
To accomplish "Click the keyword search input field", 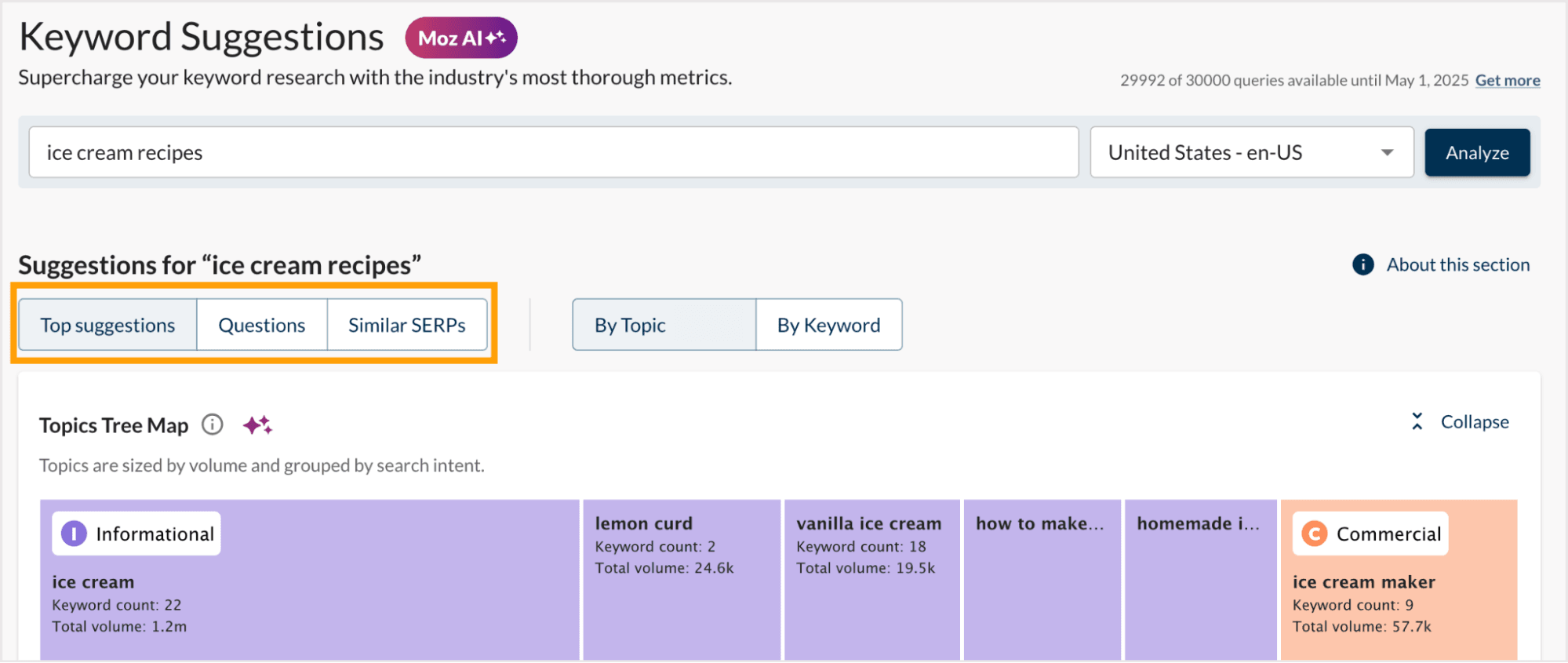I will pos(549,152).
